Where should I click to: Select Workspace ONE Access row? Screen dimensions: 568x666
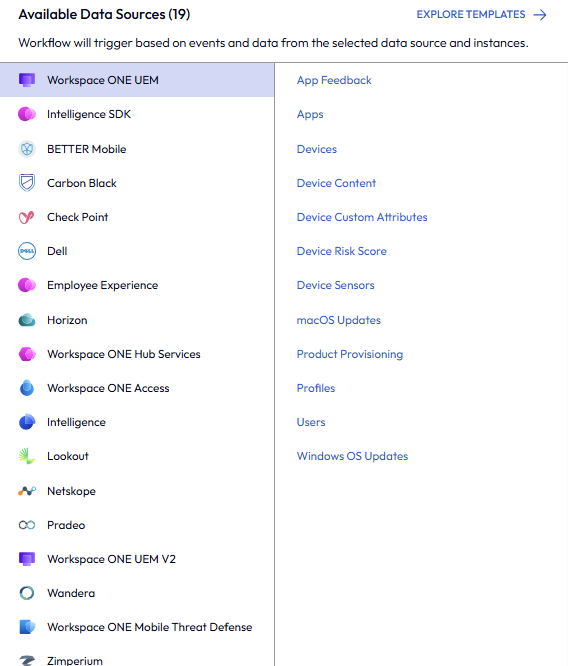pyautogui.click(x=137, y=388)
